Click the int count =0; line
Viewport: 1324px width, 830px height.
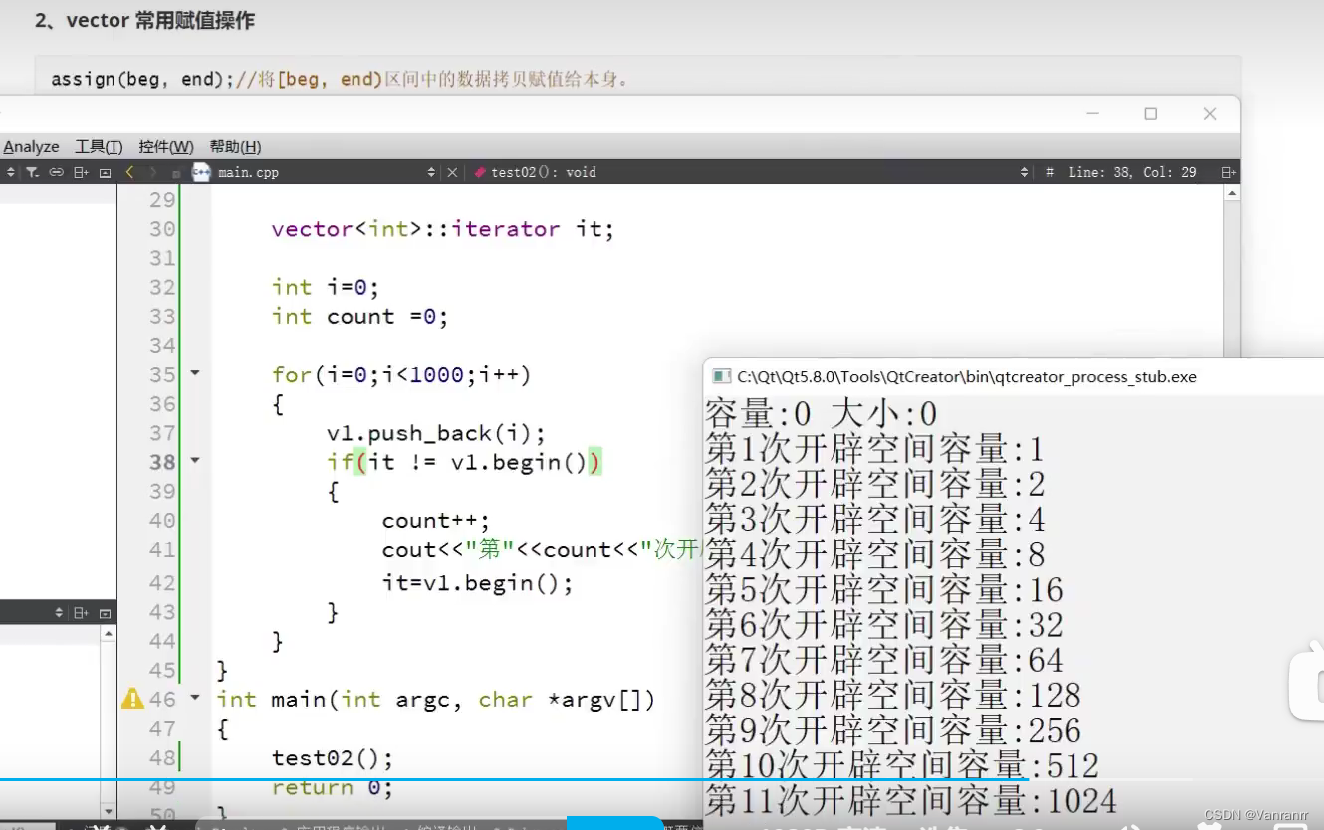(359, 317)
